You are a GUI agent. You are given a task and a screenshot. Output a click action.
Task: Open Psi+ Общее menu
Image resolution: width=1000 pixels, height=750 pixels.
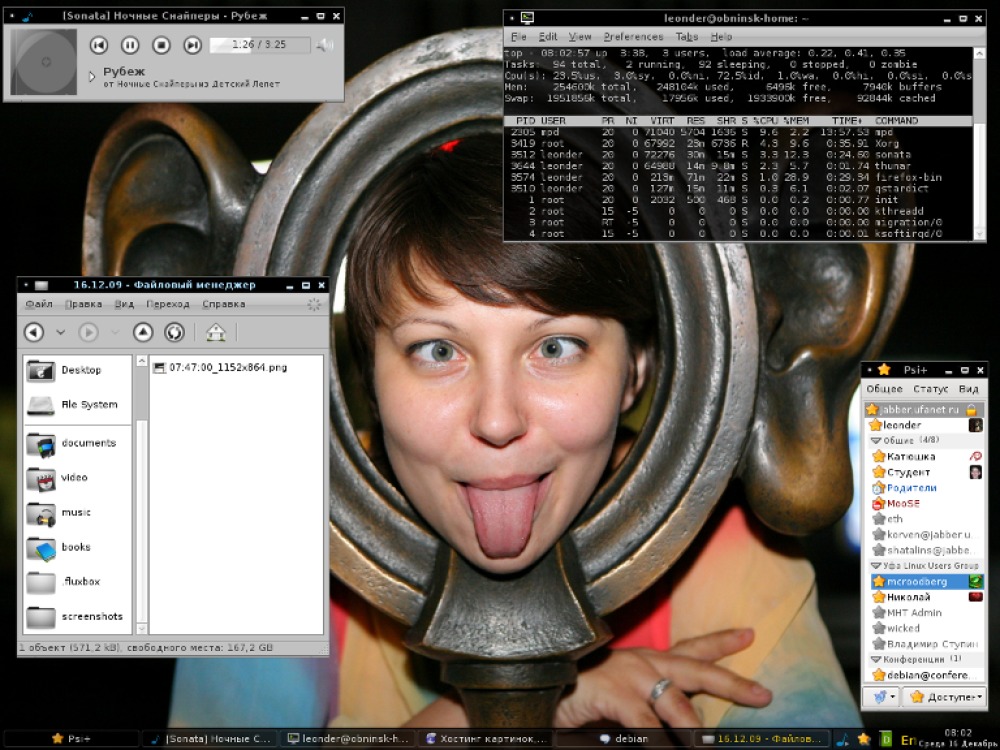(884, 388)
